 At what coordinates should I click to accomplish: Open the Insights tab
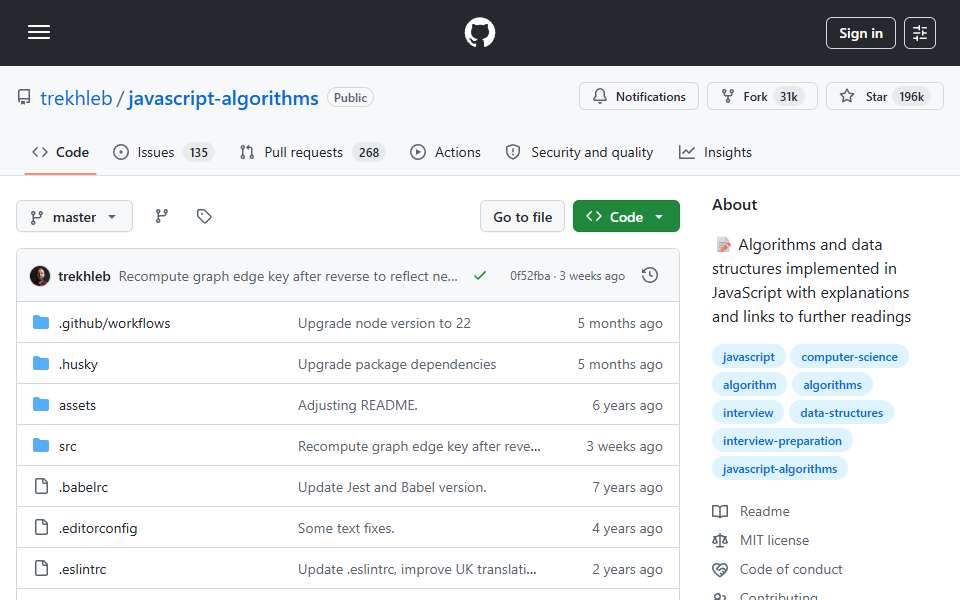tap(715, 152)
